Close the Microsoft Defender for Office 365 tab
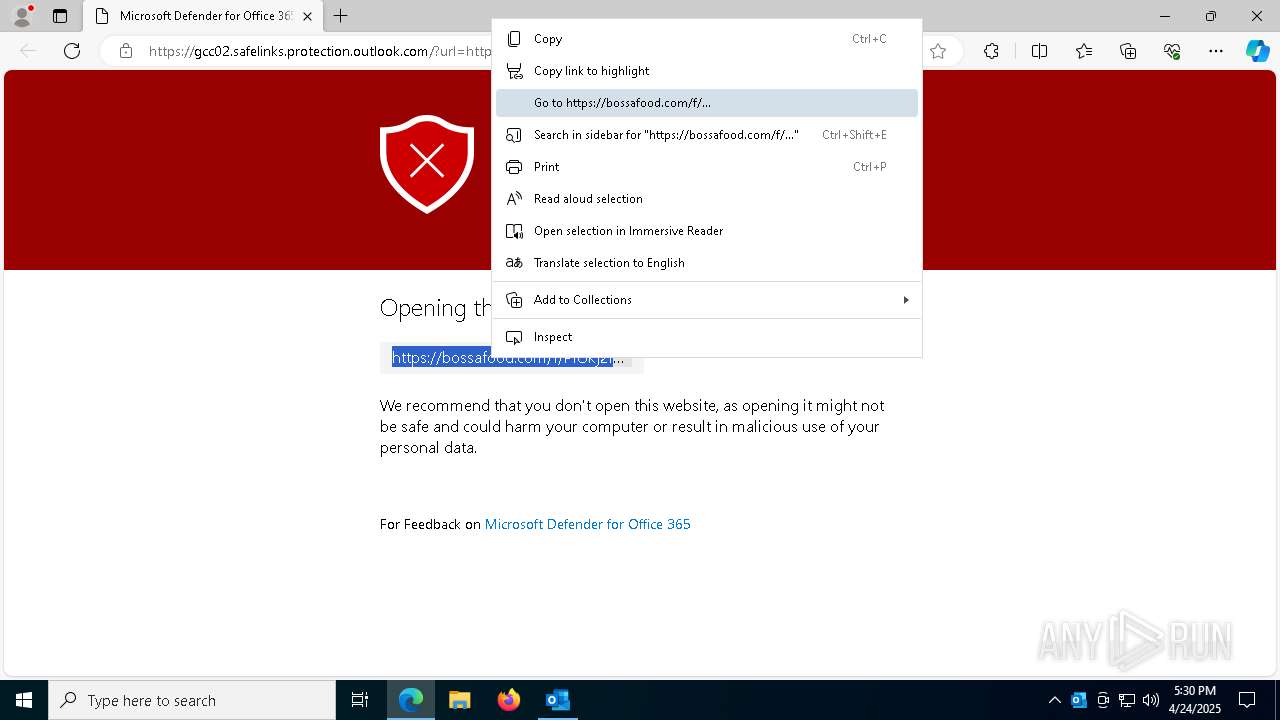The image size is (1280, 720). pos(307,16)
